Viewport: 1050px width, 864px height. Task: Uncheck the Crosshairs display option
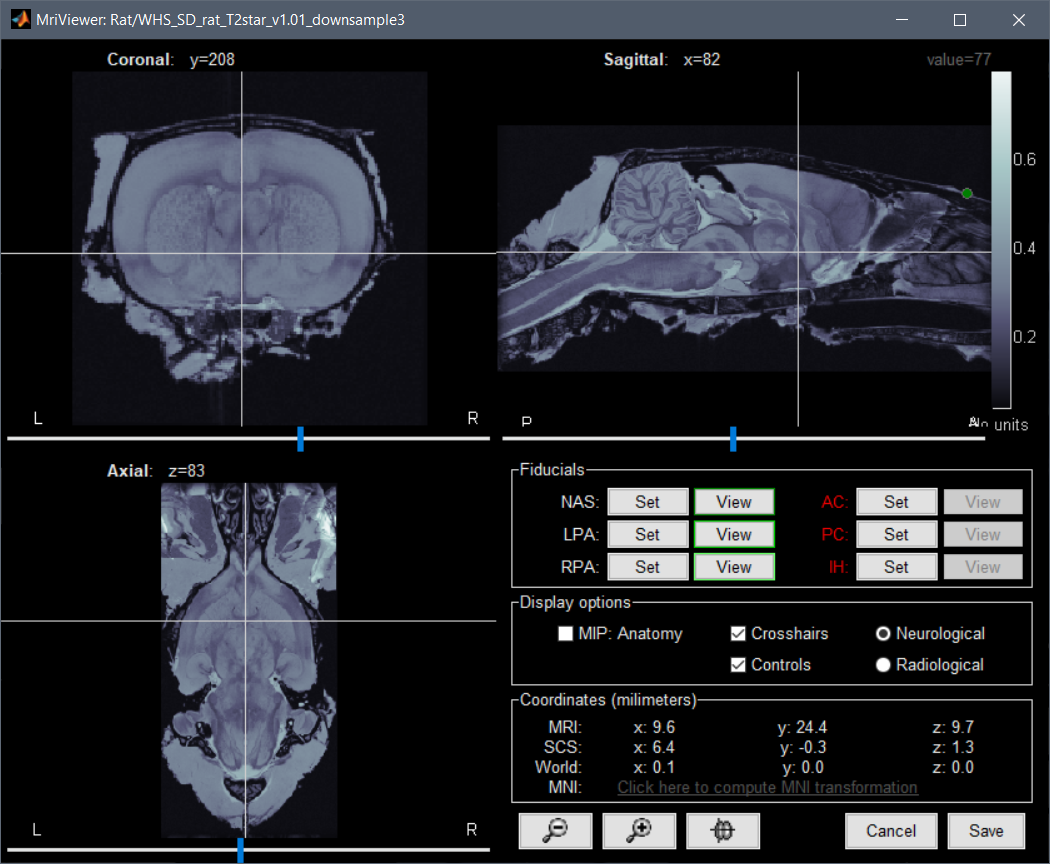coord(737,633)
